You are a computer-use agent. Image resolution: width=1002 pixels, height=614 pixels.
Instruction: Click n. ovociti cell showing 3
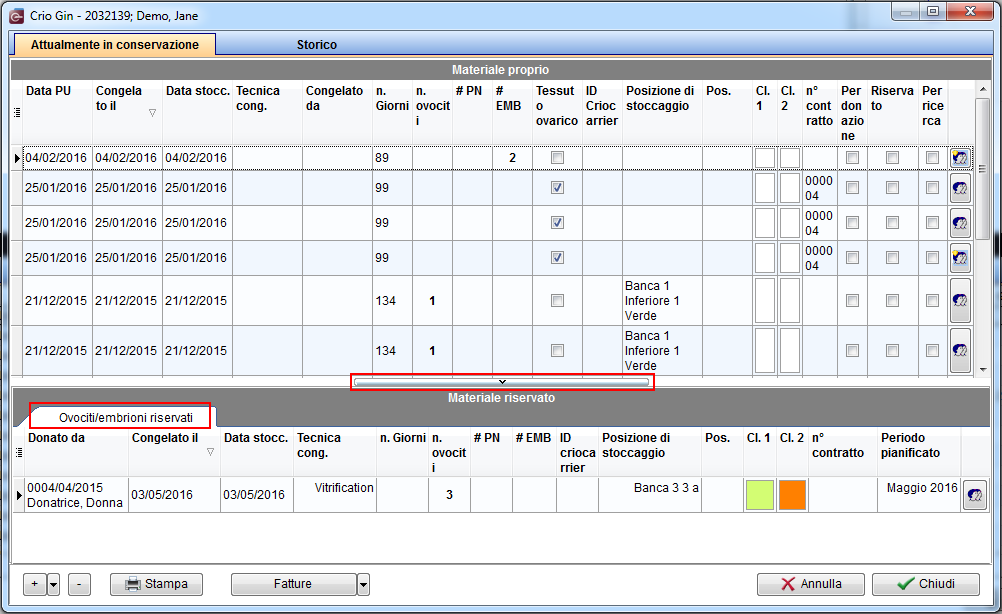point(449,495)
